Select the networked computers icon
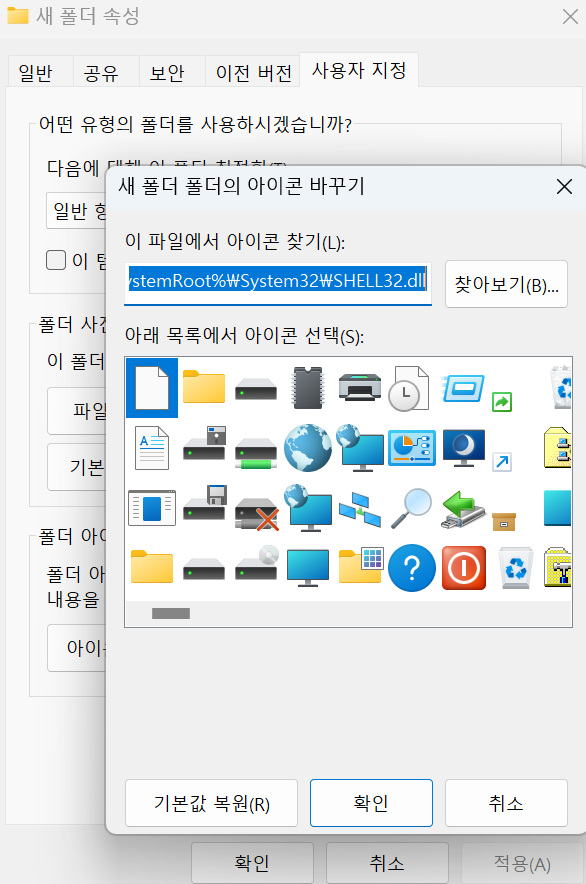The image size is (586, 884). tap(360, 509)
